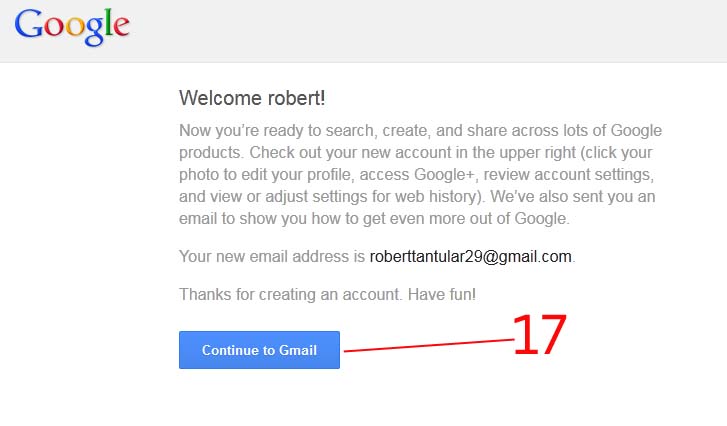
Task: Click the red number 17 annotation
Action: tap(540, 335)
